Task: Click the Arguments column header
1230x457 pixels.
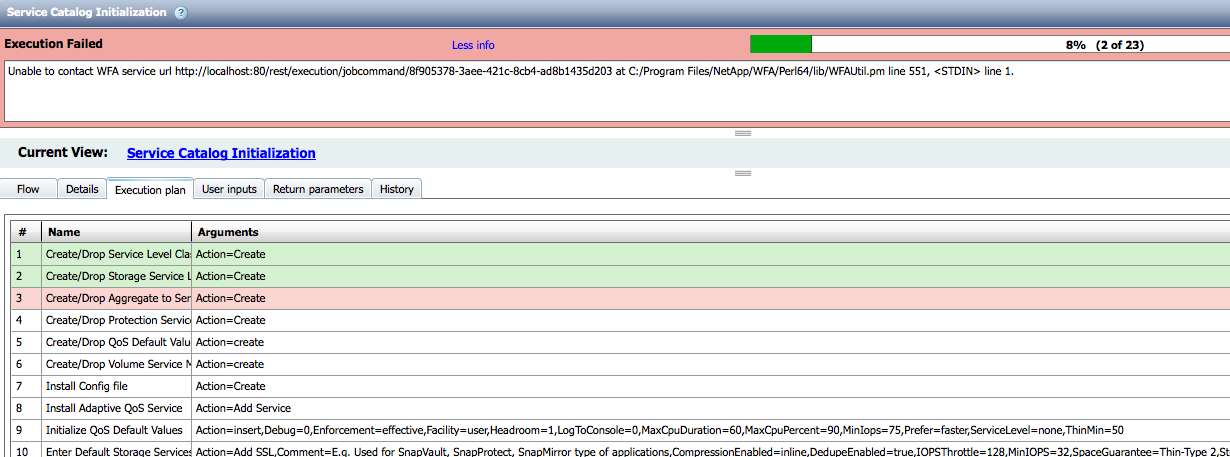Action: click(711, 232)
